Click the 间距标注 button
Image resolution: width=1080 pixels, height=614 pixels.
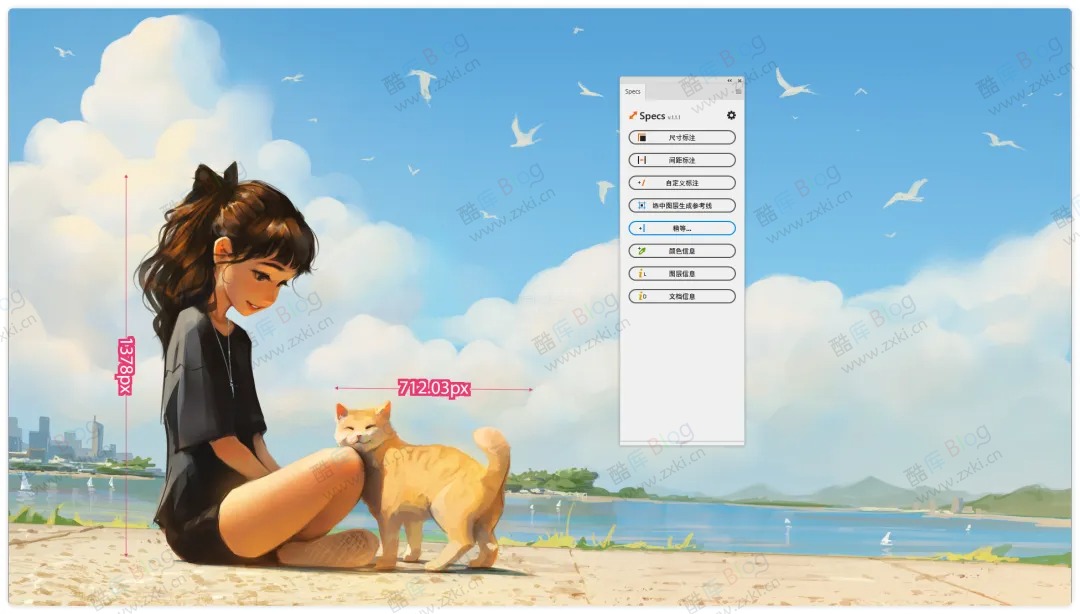[x=681, y=159]
